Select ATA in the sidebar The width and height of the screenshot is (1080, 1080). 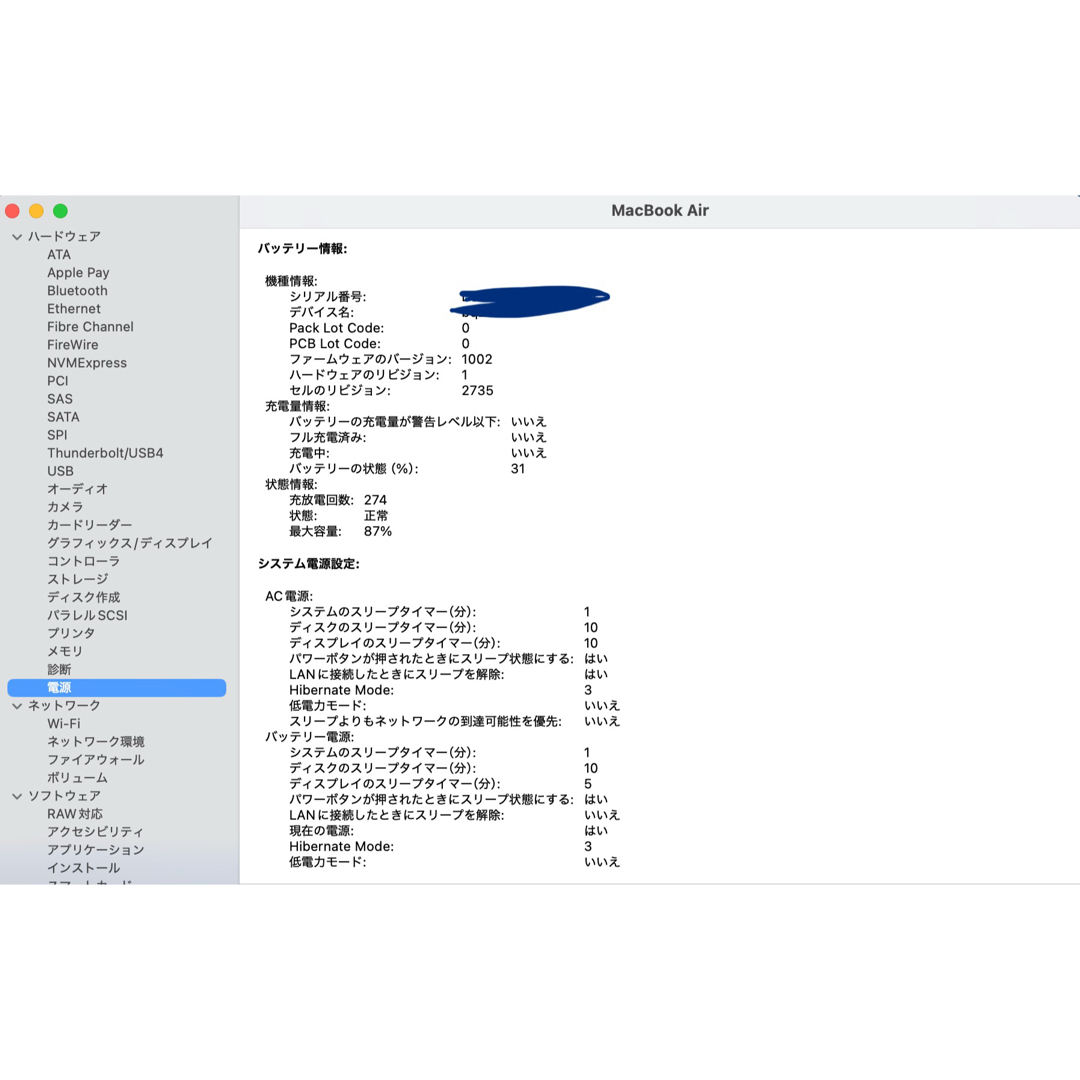(x=59, y=255)
